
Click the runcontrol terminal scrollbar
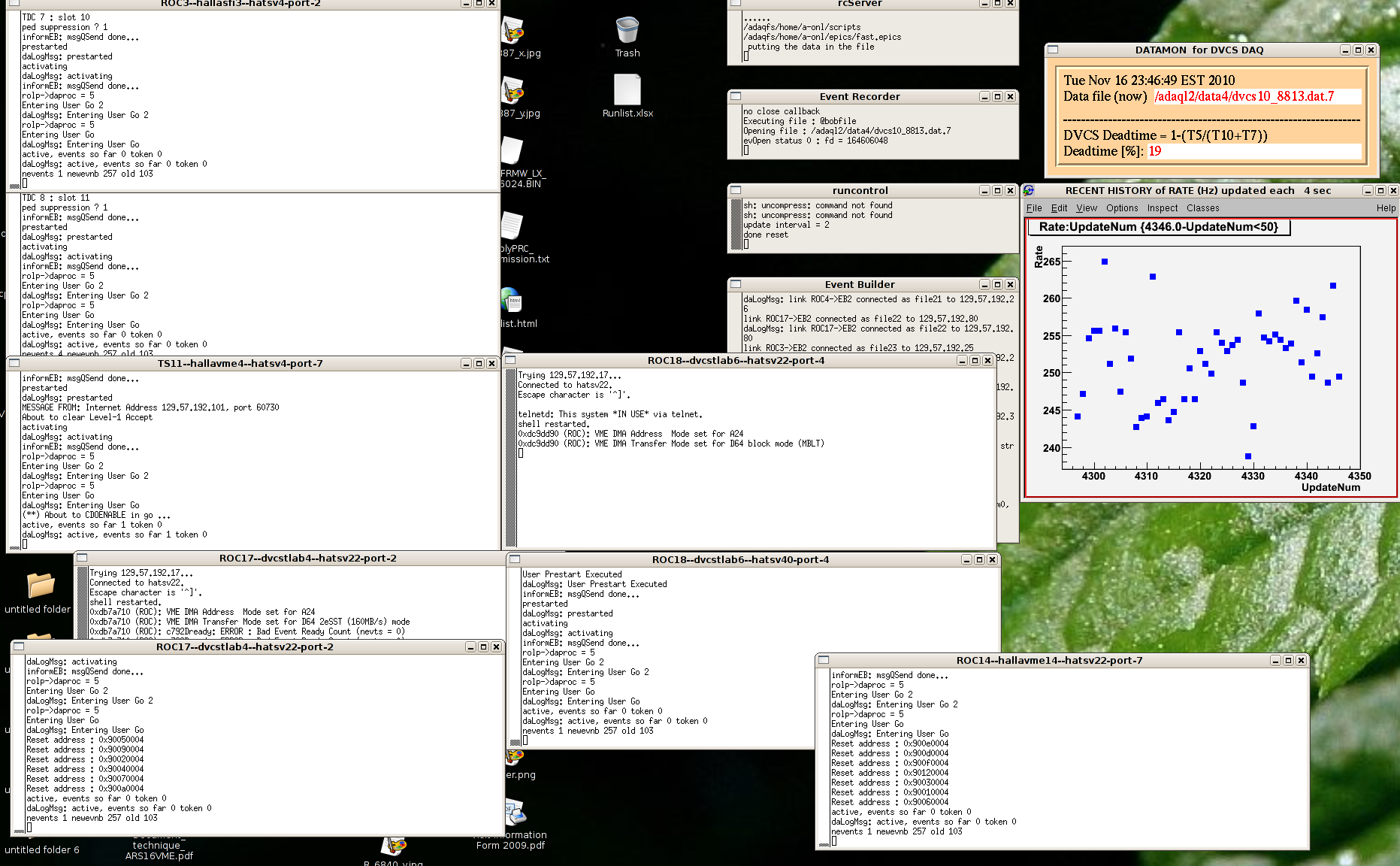[x=735, y=225]
